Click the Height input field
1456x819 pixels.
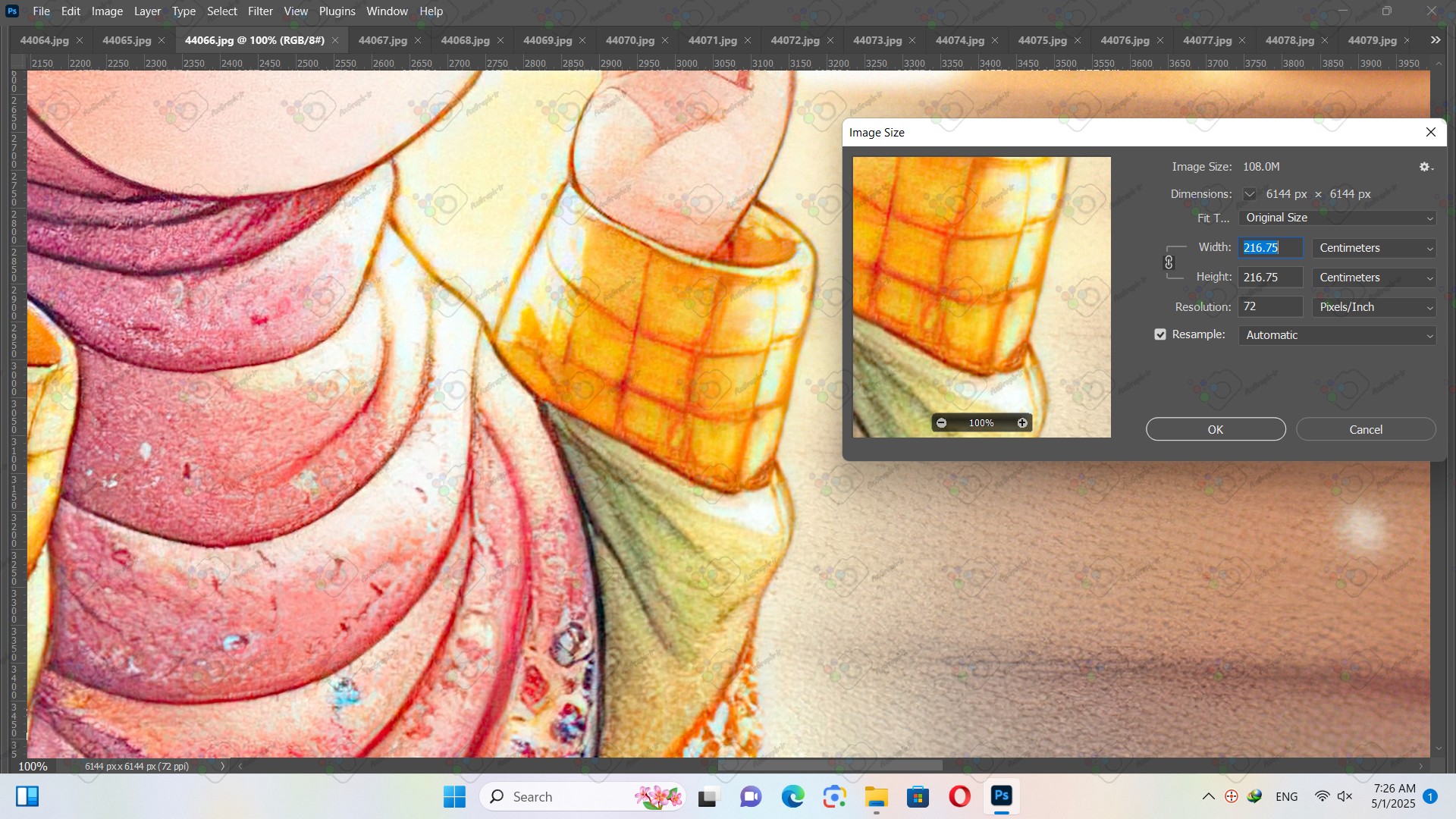click(x=1270, y=278)
